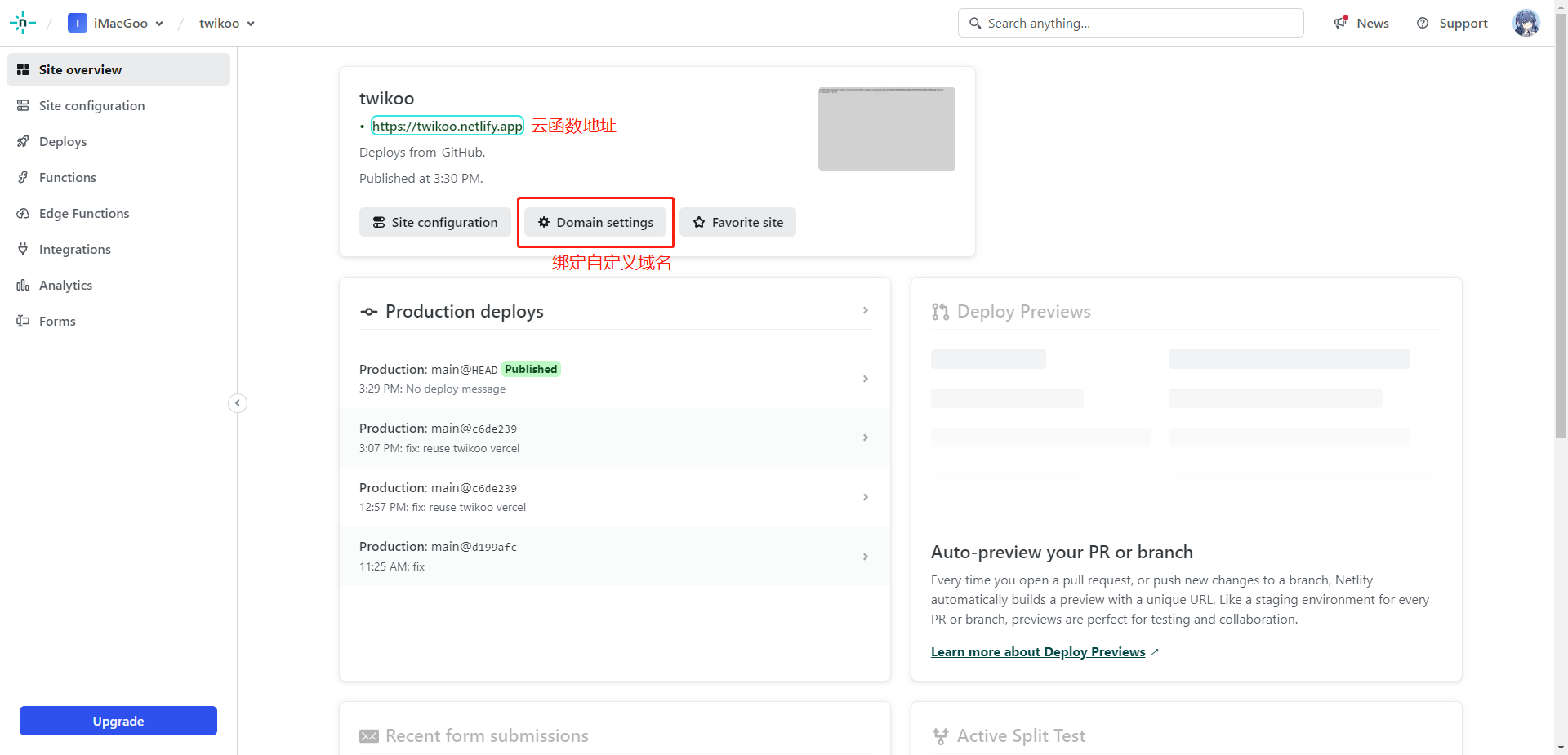1568x755 pixels.
Task: Click the Edge Functions sidebar icon
Action: pos(23,214)
